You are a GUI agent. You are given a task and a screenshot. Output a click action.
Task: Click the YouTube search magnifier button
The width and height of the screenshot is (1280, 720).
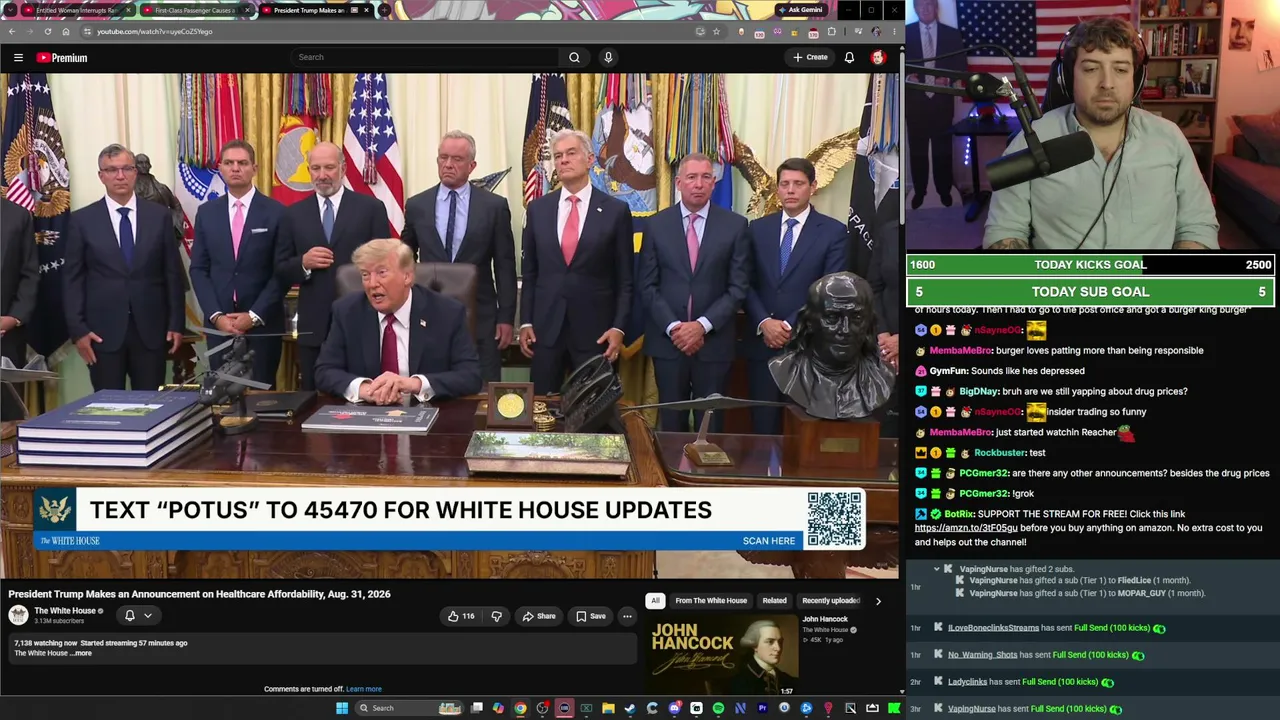(x=574, y=57)
